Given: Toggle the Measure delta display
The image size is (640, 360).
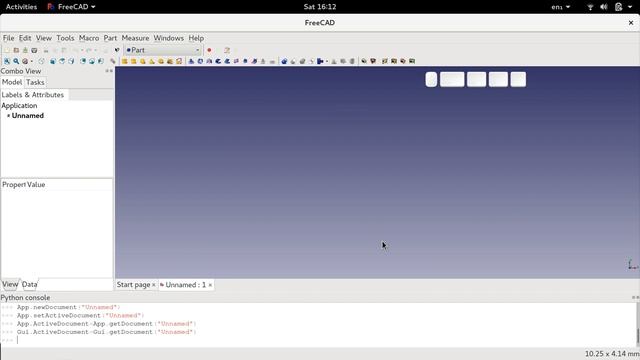Looking at the screenshot, I should tap(412, 61).
